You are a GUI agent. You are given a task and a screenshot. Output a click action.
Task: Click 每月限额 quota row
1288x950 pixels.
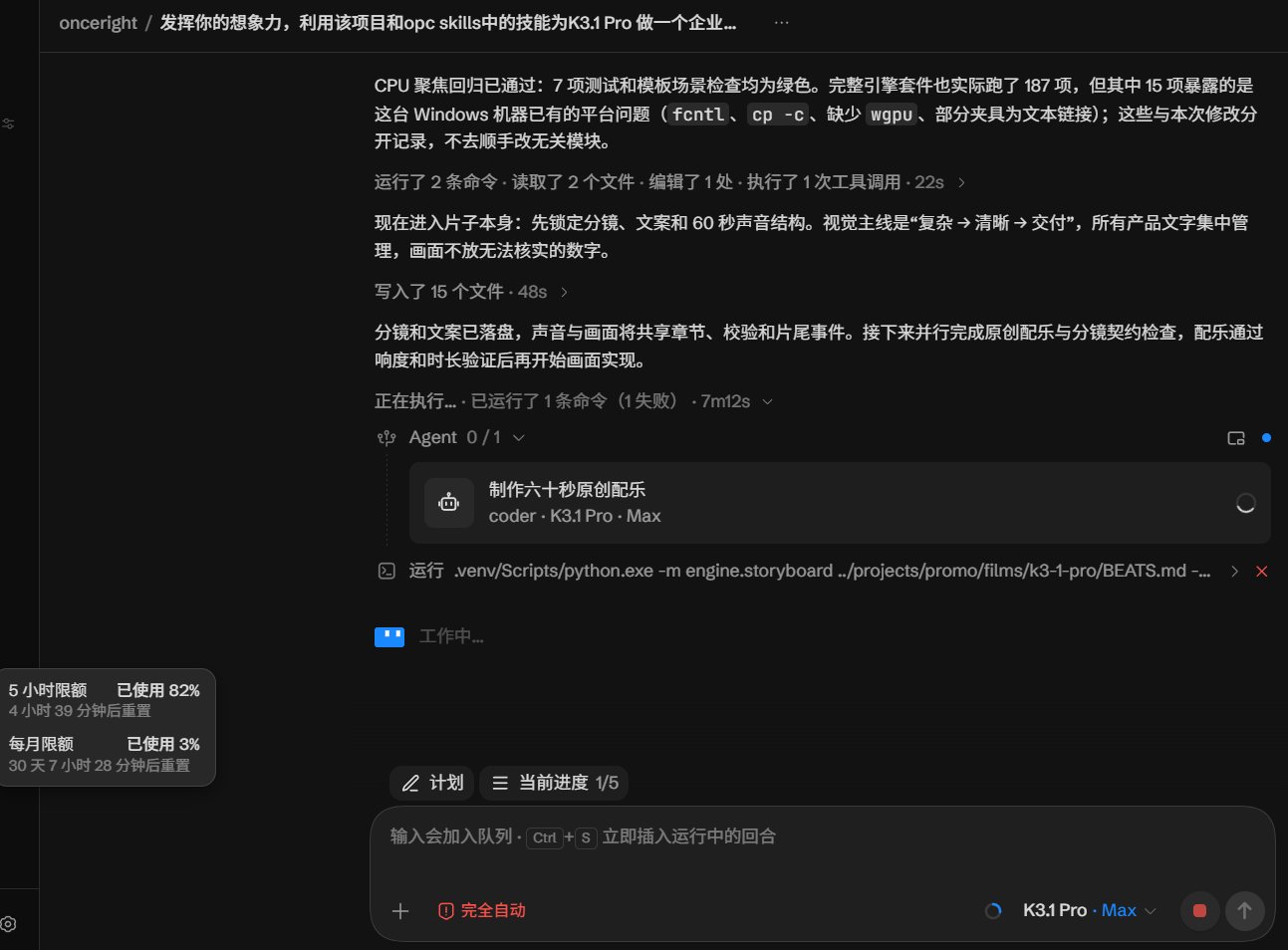point(105,754)
